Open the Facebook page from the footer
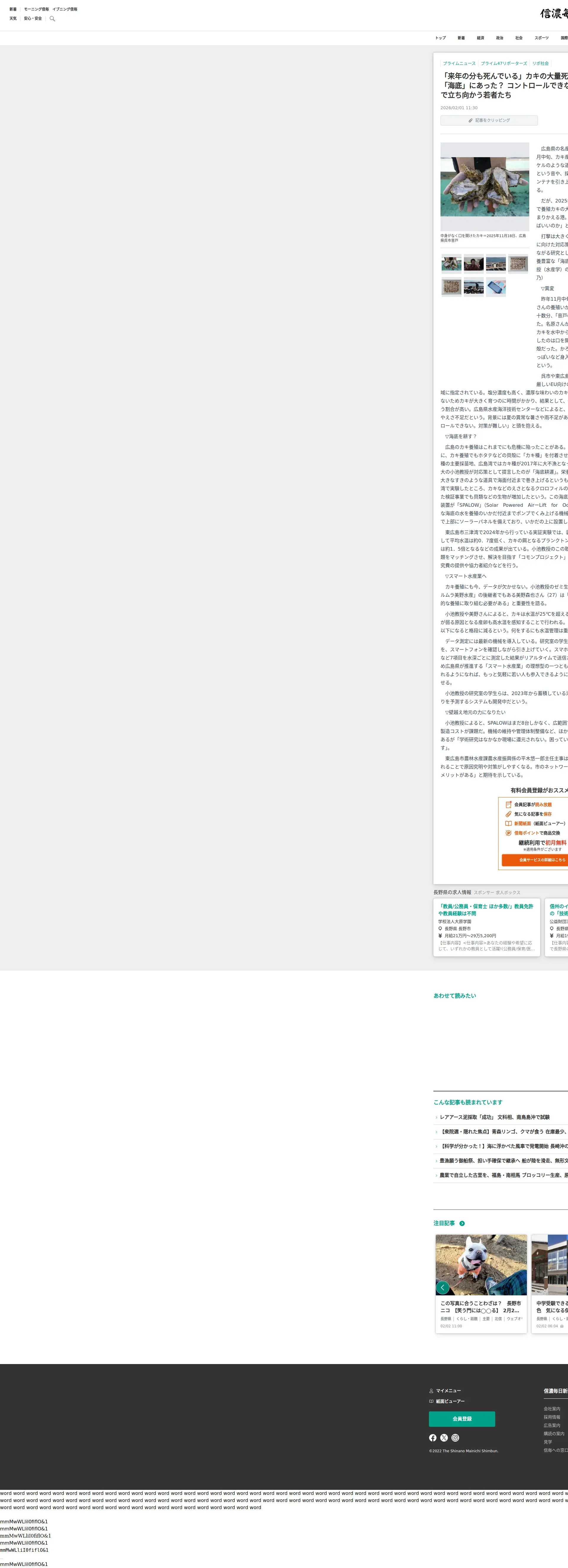This screenshot has height=1568, width=568. click(x=433, y=1438)
